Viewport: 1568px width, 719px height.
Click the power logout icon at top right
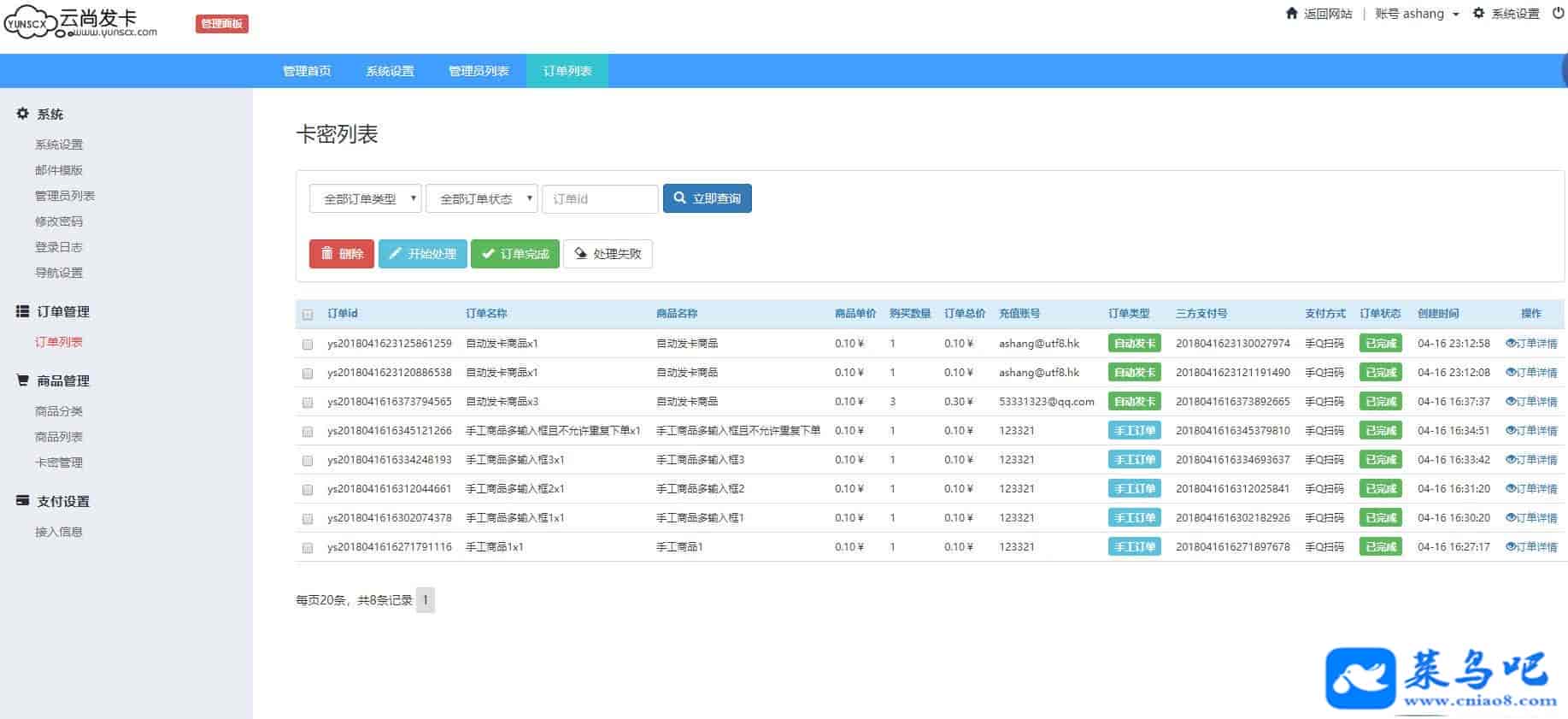(x=1558, y=14)
